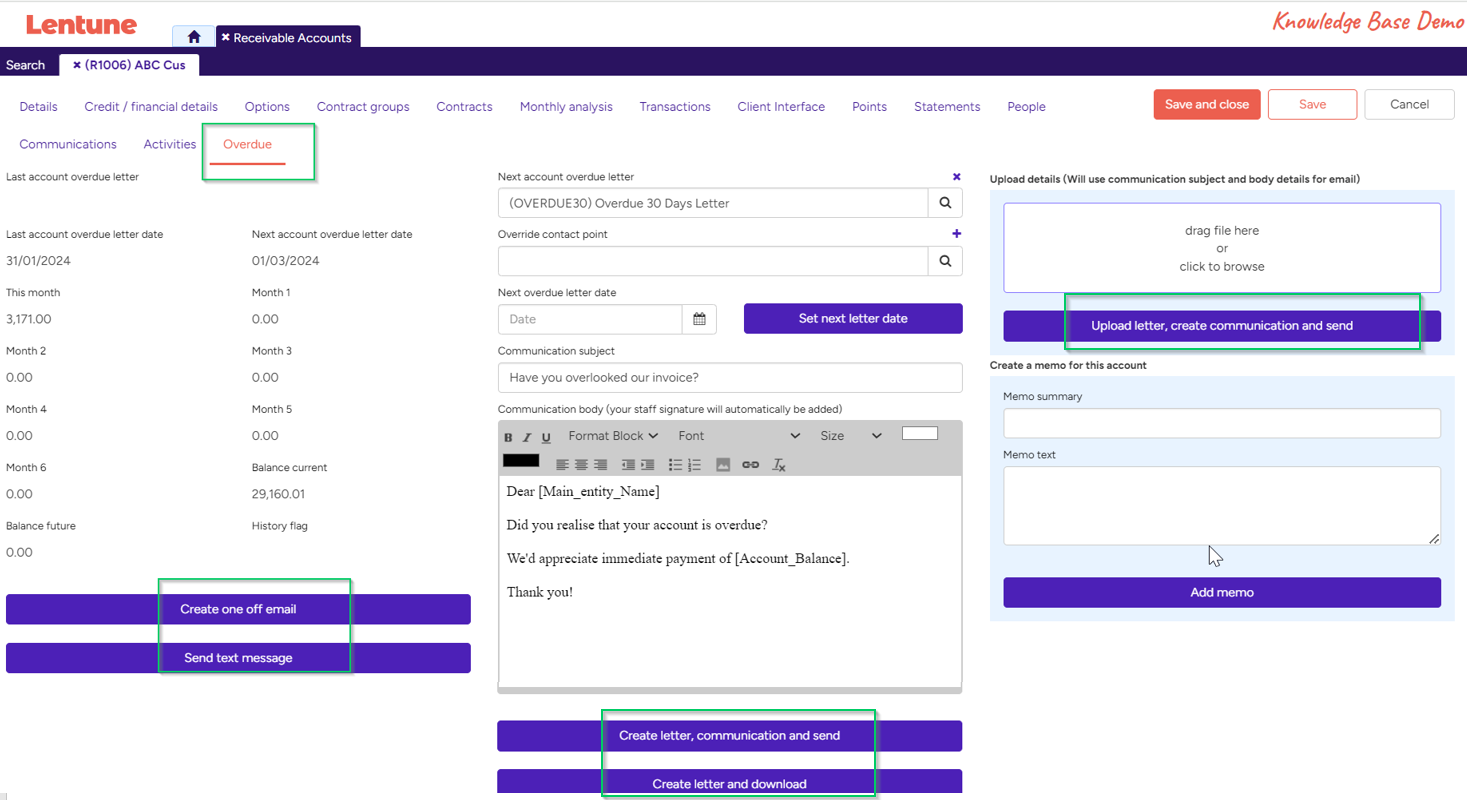Focus the Memo summary field

pyautogui.click(x=1222, y=423)
